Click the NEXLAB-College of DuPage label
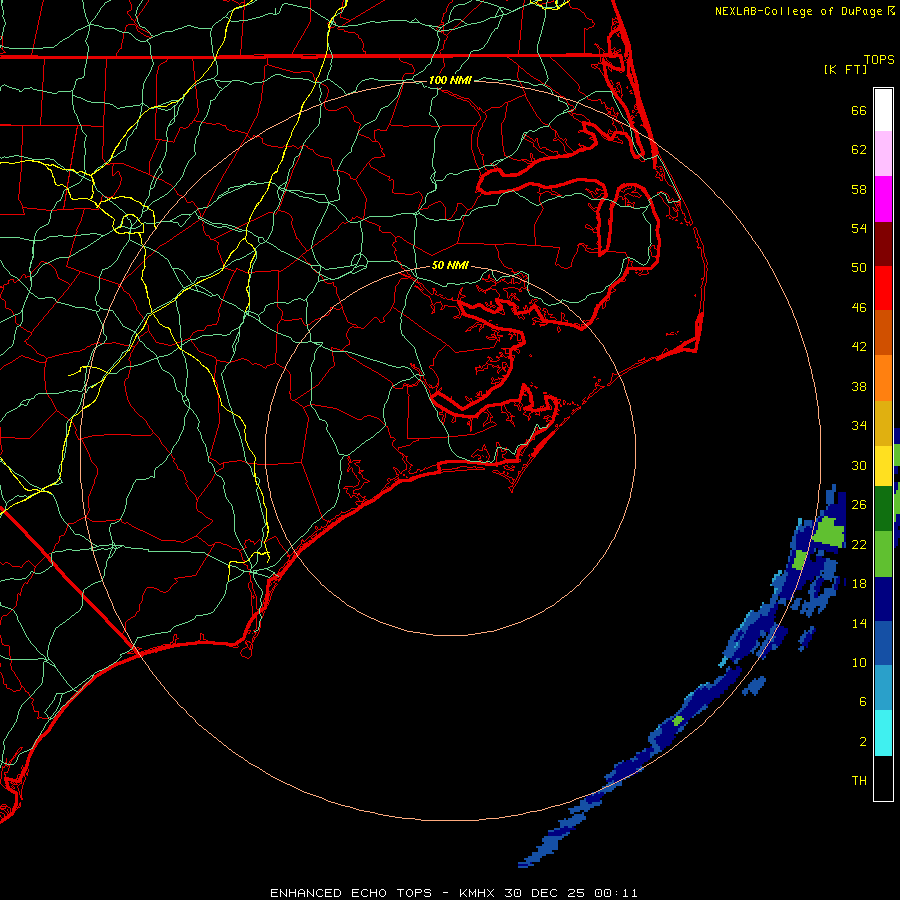Screen dimensions: 900x900 (x=799, y=11)
